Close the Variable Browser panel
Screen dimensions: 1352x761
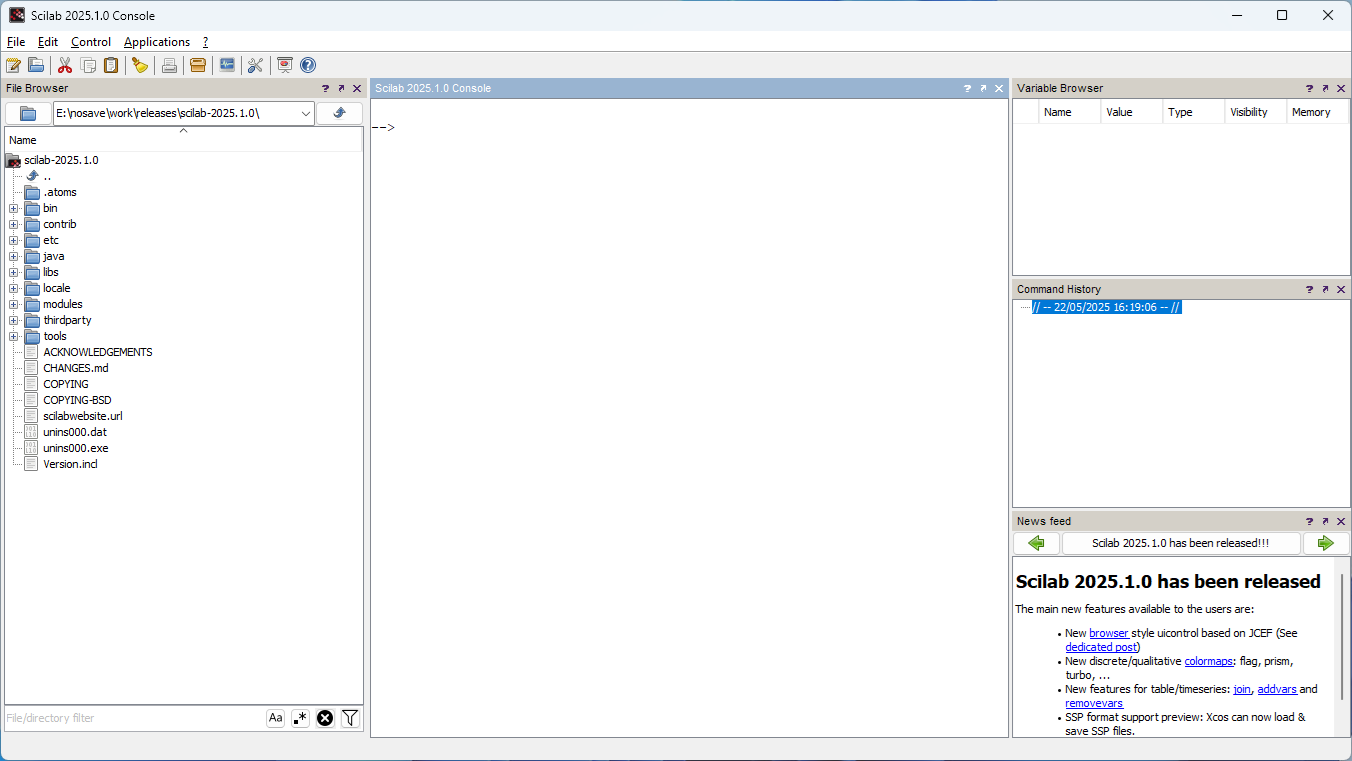(x=1341, y=88)
